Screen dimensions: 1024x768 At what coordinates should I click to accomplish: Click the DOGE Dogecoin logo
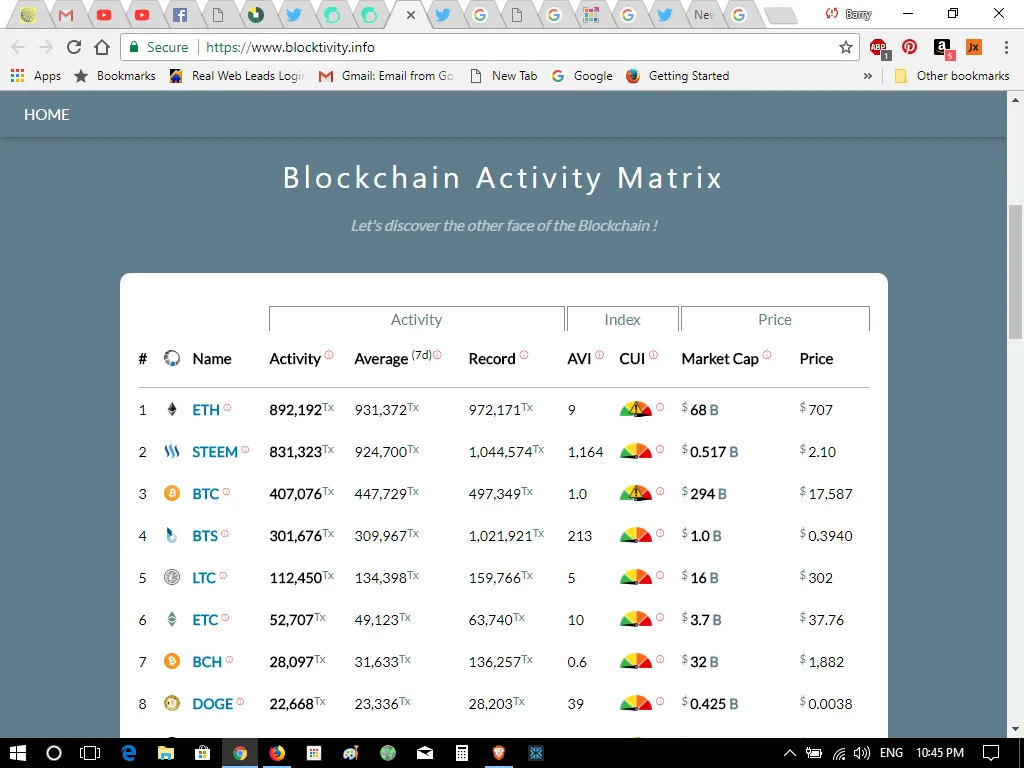coord(172,703)
